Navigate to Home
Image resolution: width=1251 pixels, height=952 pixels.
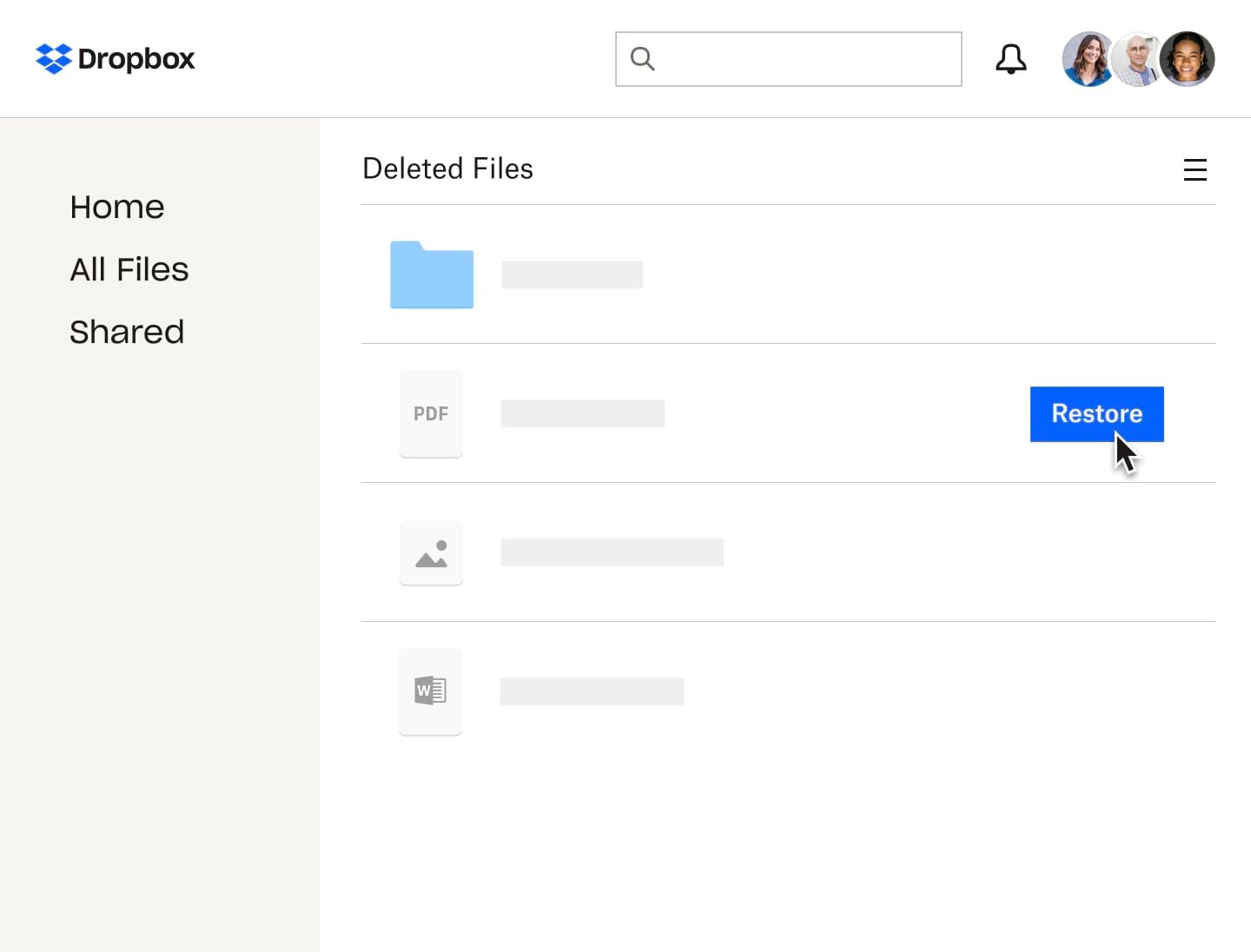[116, 207]
